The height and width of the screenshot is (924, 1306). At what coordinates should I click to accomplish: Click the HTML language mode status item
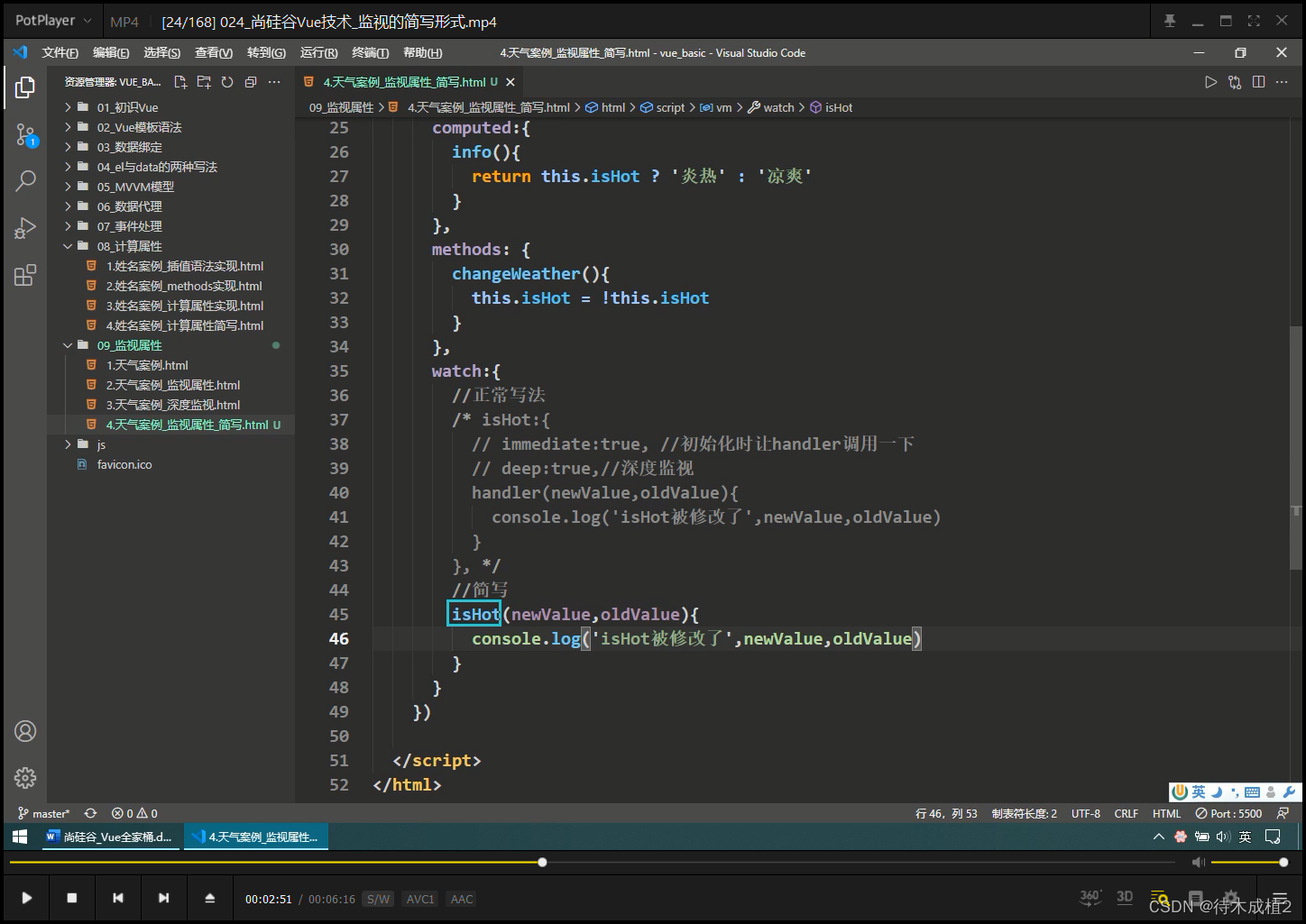(x=1166, y=813)
